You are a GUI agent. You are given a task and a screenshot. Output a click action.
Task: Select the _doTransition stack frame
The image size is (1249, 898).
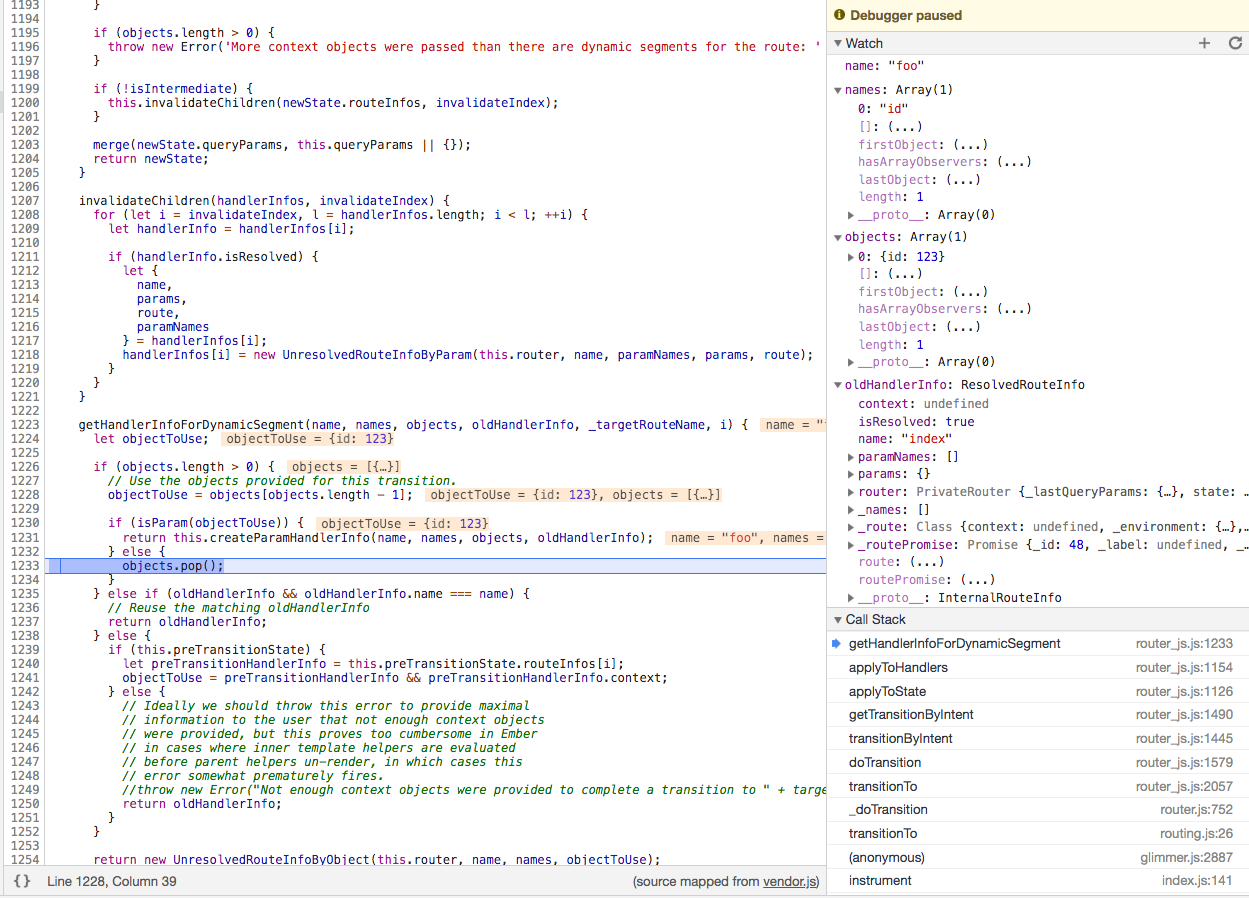[1037, 809]
